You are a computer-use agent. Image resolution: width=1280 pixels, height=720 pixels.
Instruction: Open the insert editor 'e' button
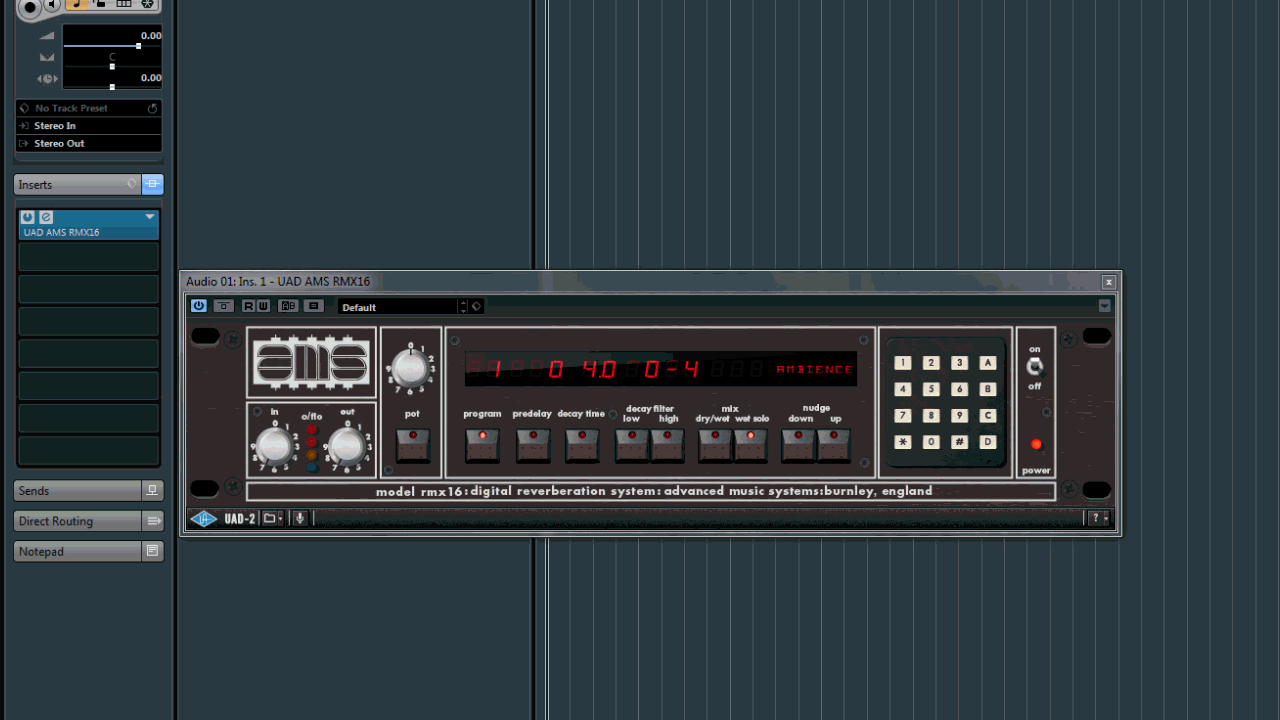click(46, 217)
